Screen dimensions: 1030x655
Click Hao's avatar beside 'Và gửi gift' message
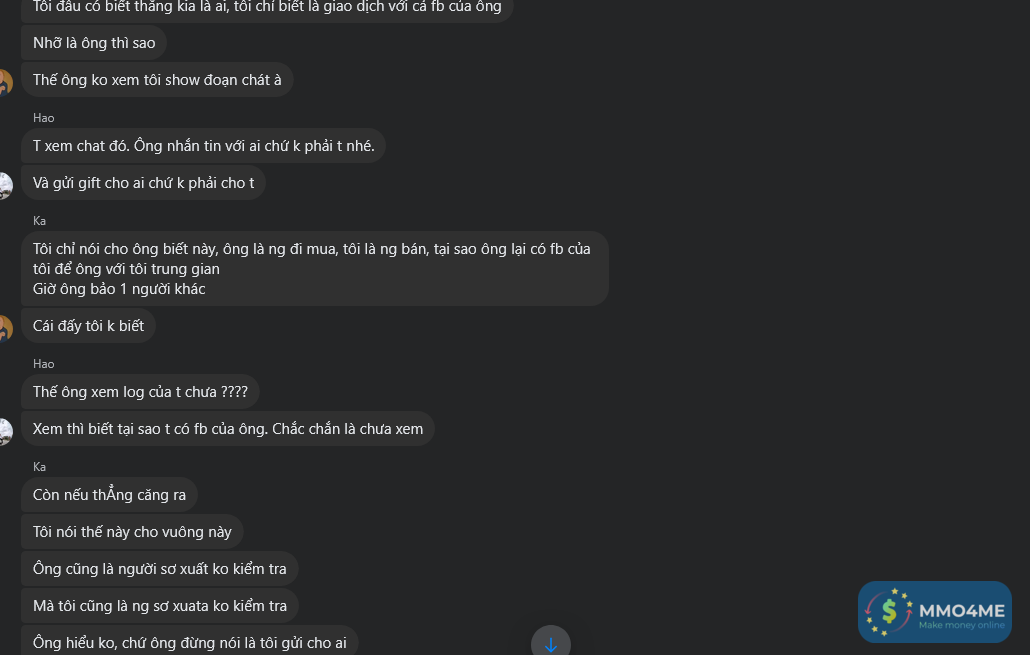tap(4, 185)
